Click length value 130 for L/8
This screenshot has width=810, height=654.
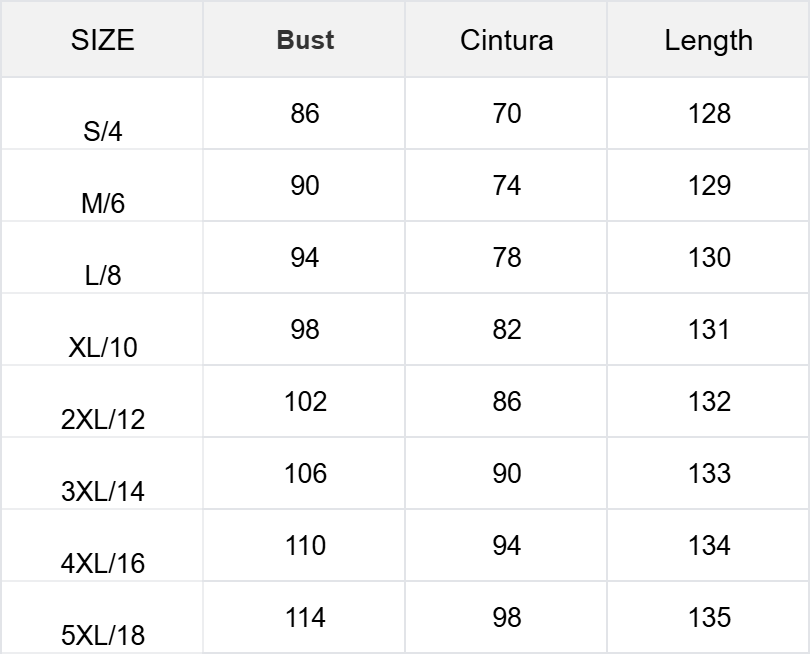point(708,257)
